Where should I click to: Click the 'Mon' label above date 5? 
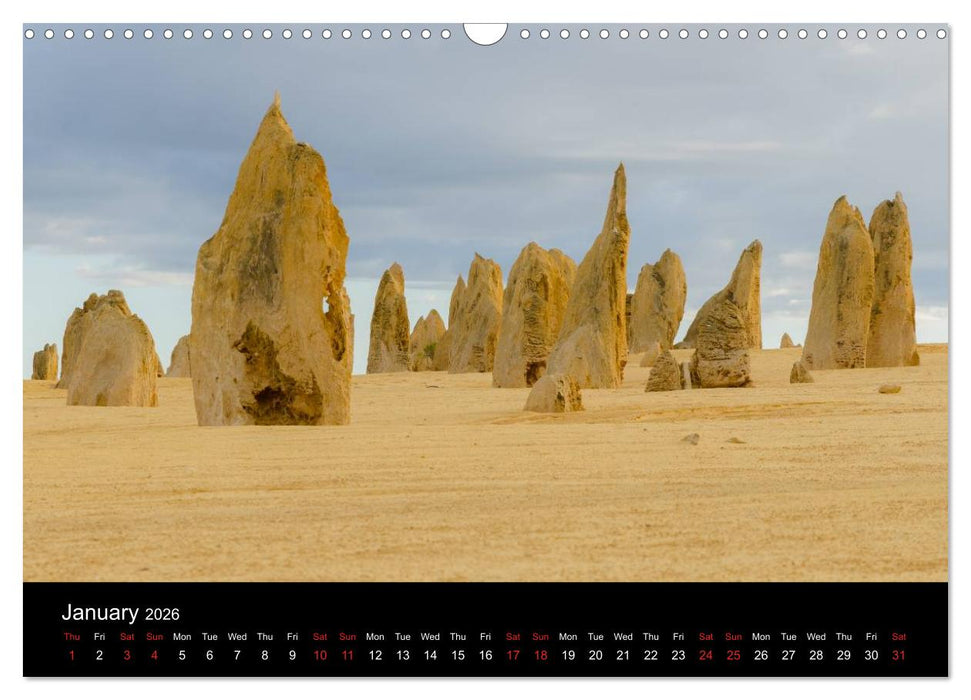coord(181,636)
